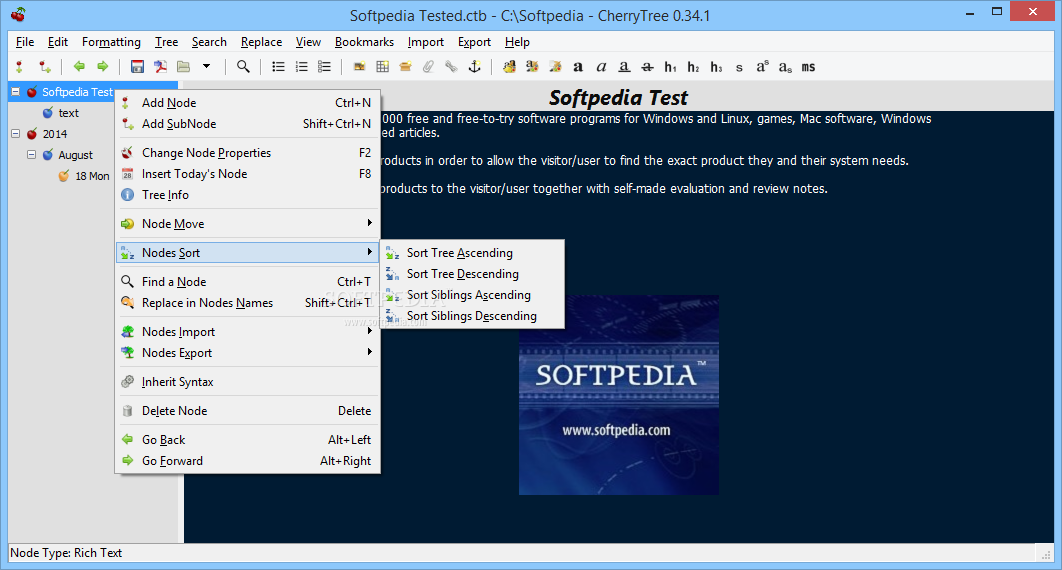Choose Go Forward in context menu

coord(248,461)
